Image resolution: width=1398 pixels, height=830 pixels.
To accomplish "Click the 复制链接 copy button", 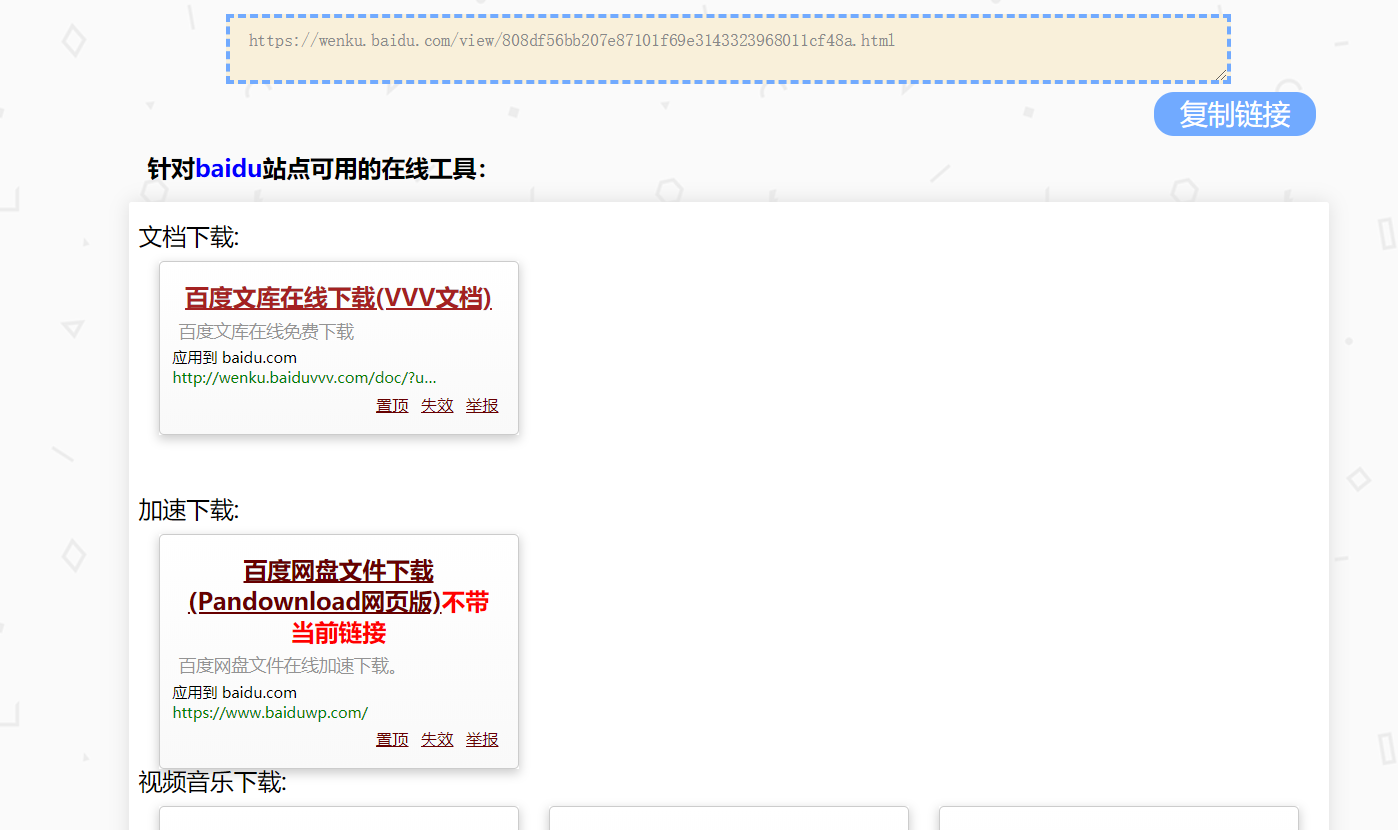I will (x=1234, y=114).
